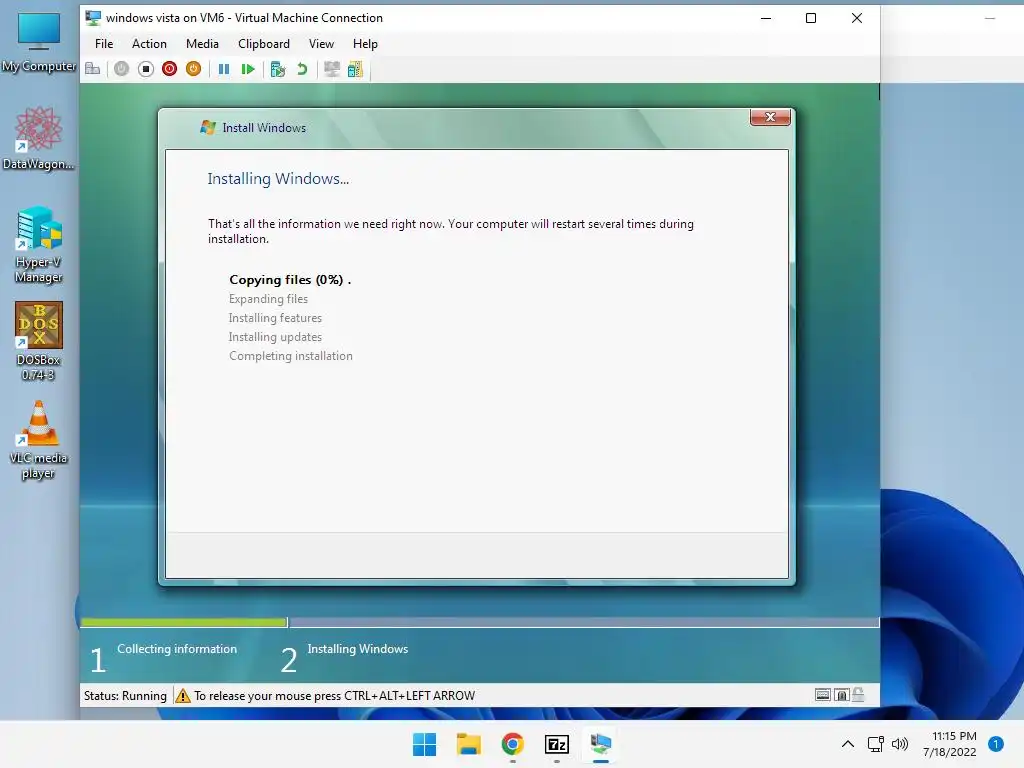The height and width of the screenshot is (768, 1024).
Task: Click the Share/resources toolbar icon at the end
Action: click(x=355, y=69)
